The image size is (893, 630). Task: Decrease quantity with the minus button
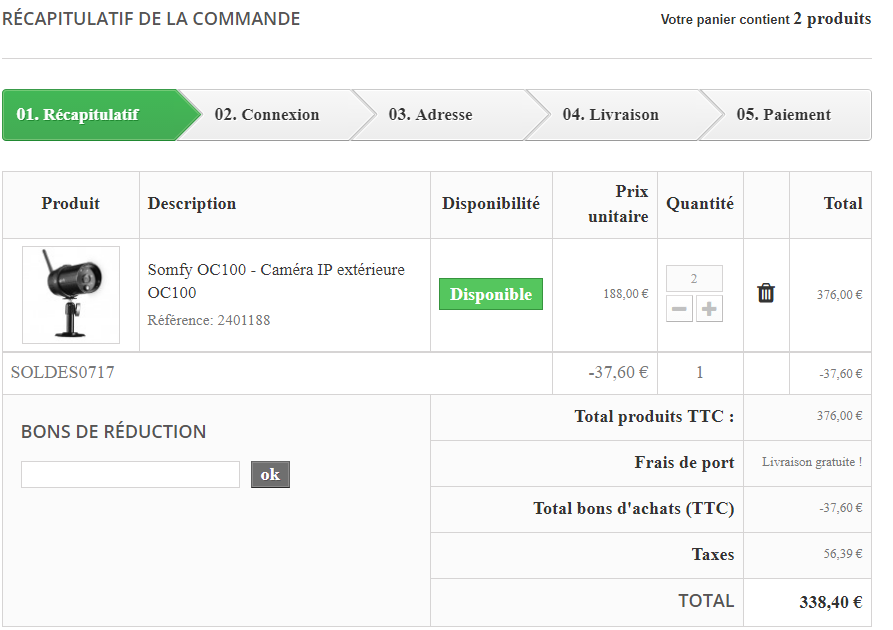point(680,309)
